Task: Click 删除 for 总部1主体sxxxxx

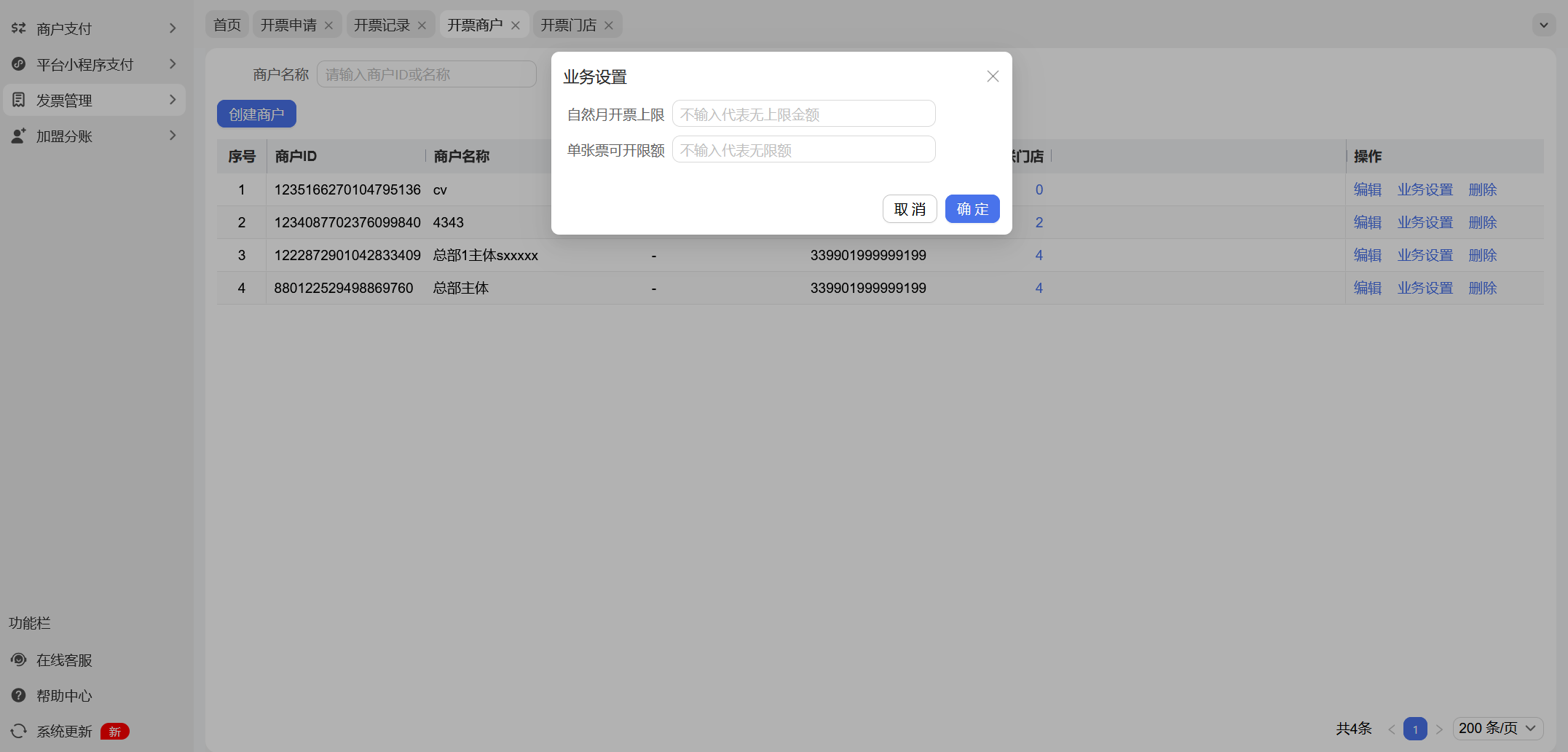Action: (x=1483, y=255)
